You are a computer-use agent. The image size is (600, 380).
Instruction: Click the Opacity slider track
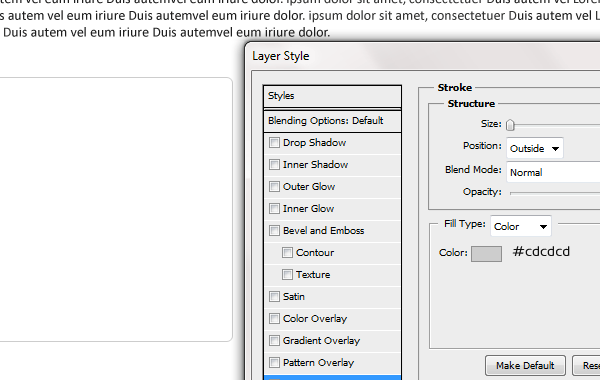tap(555, 193)
